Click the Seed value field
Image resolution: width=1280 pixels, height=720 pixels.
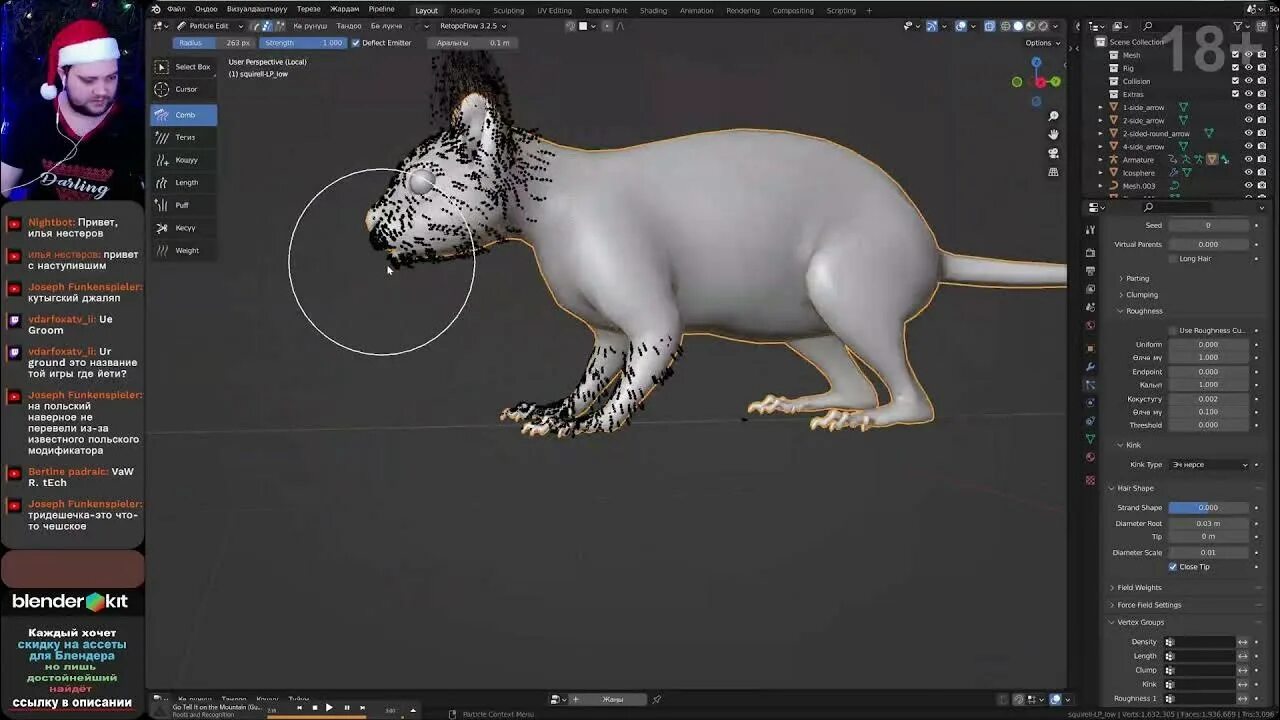tap(1208, 225)
